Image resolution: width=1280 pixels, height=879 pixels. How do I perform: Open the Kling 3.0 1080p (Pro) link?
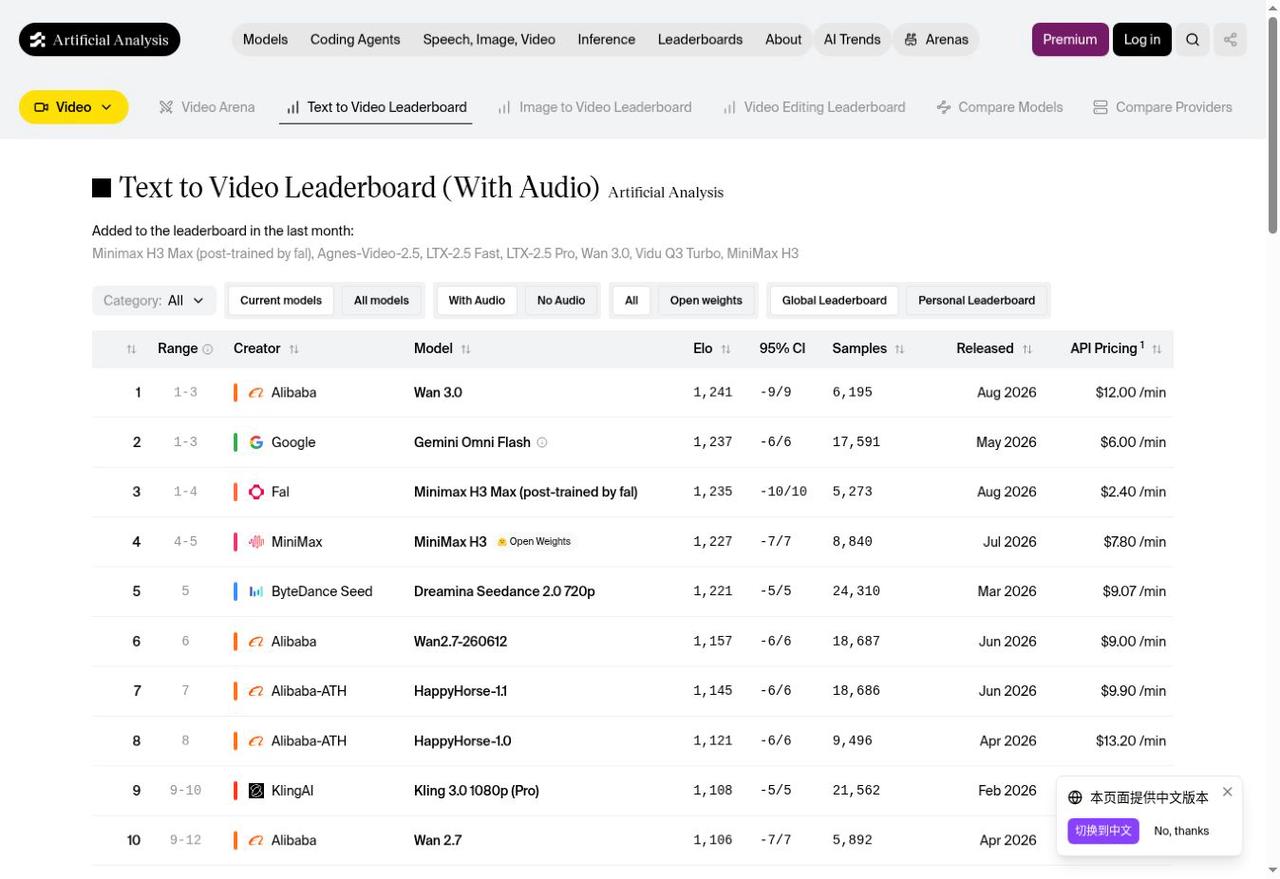[x=476, y=791]
